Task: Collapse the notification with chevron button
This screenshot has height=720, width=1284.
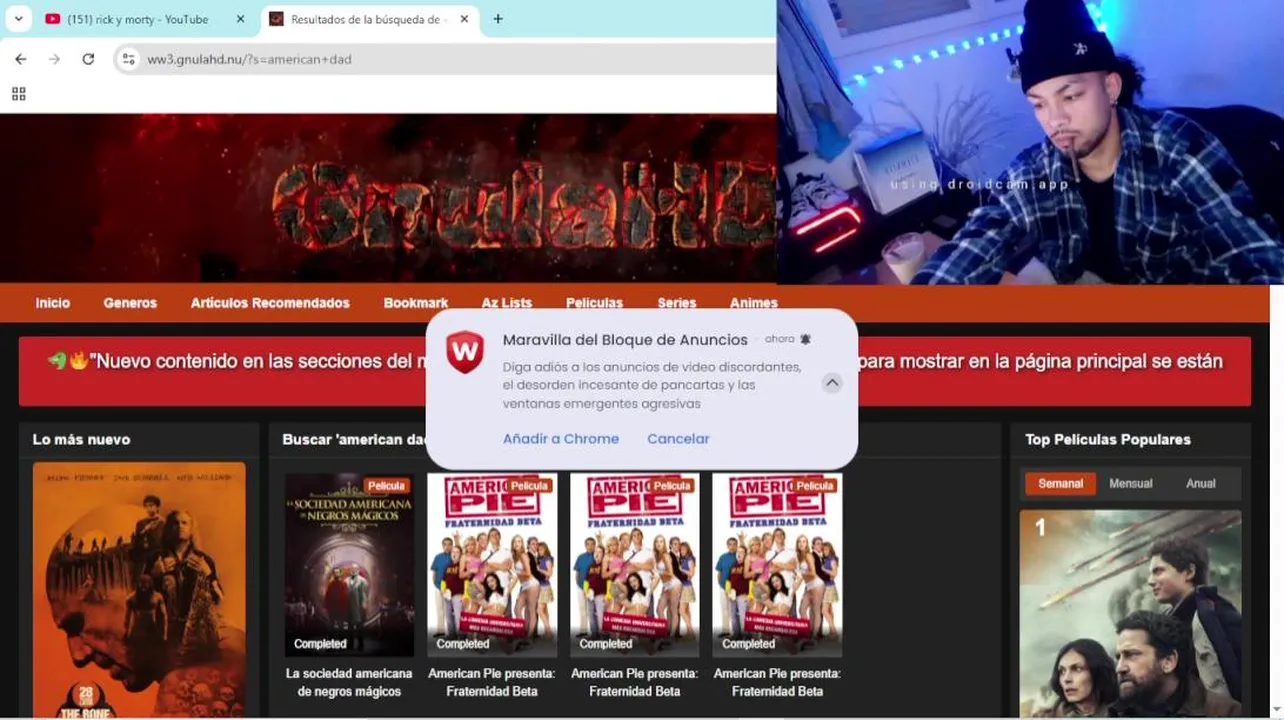Action: (832, 383)
